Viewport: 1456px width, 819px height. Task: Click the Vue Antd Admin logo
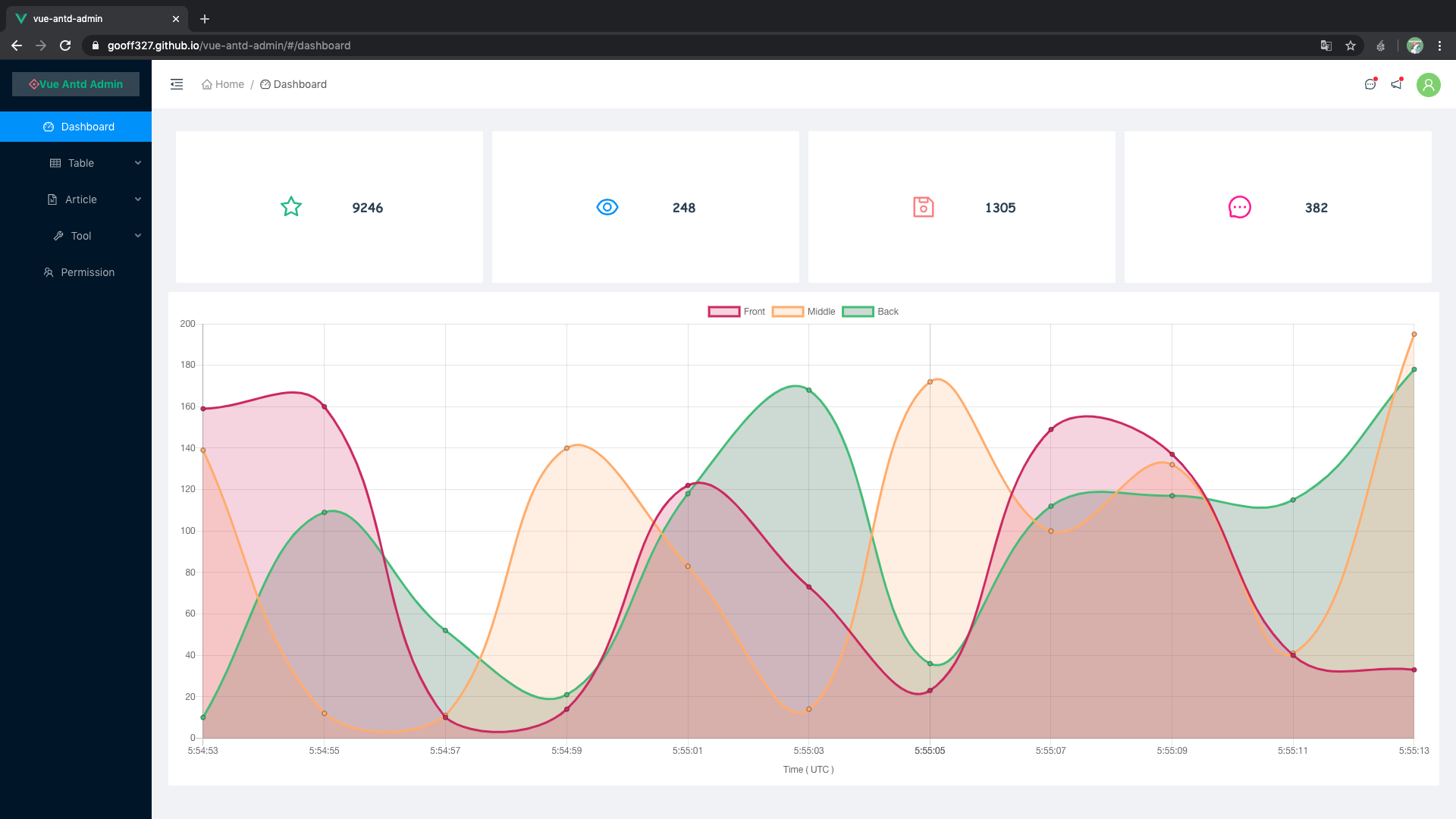[x=76, y=84]
